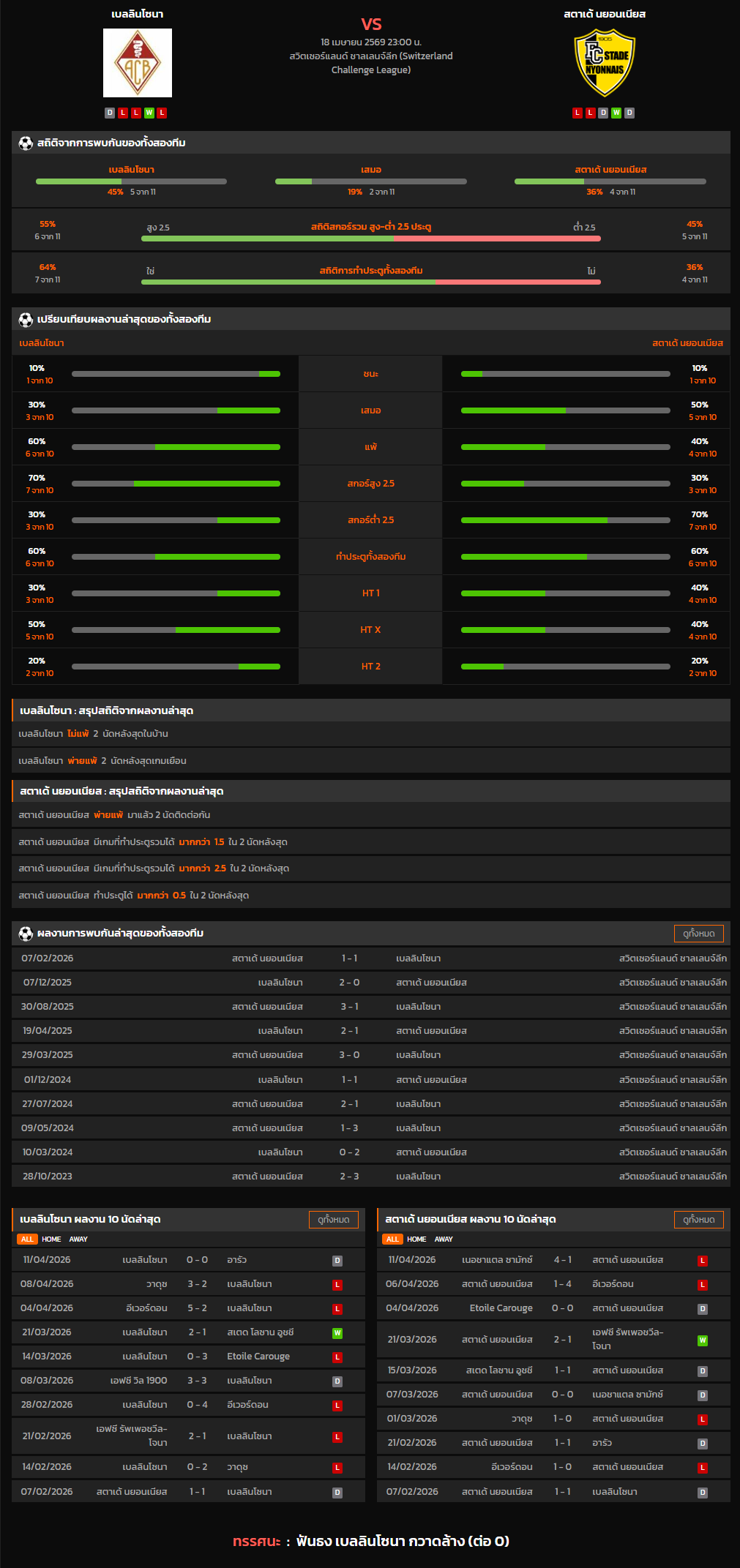Screen dimensions: 740x1568
Task: Switch to HOME filter for Bellinzona matches
Action: click(51, 1239)
